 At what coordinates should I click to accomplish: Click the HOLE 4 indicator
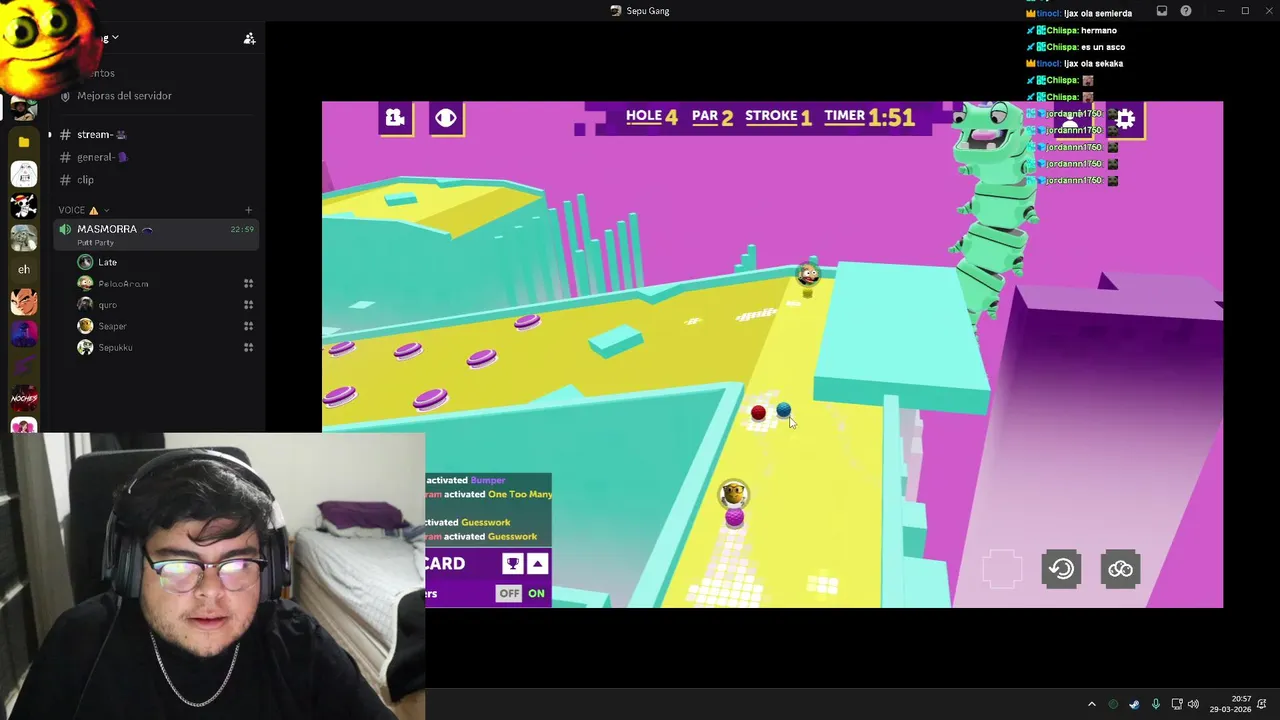coord(652,116)
